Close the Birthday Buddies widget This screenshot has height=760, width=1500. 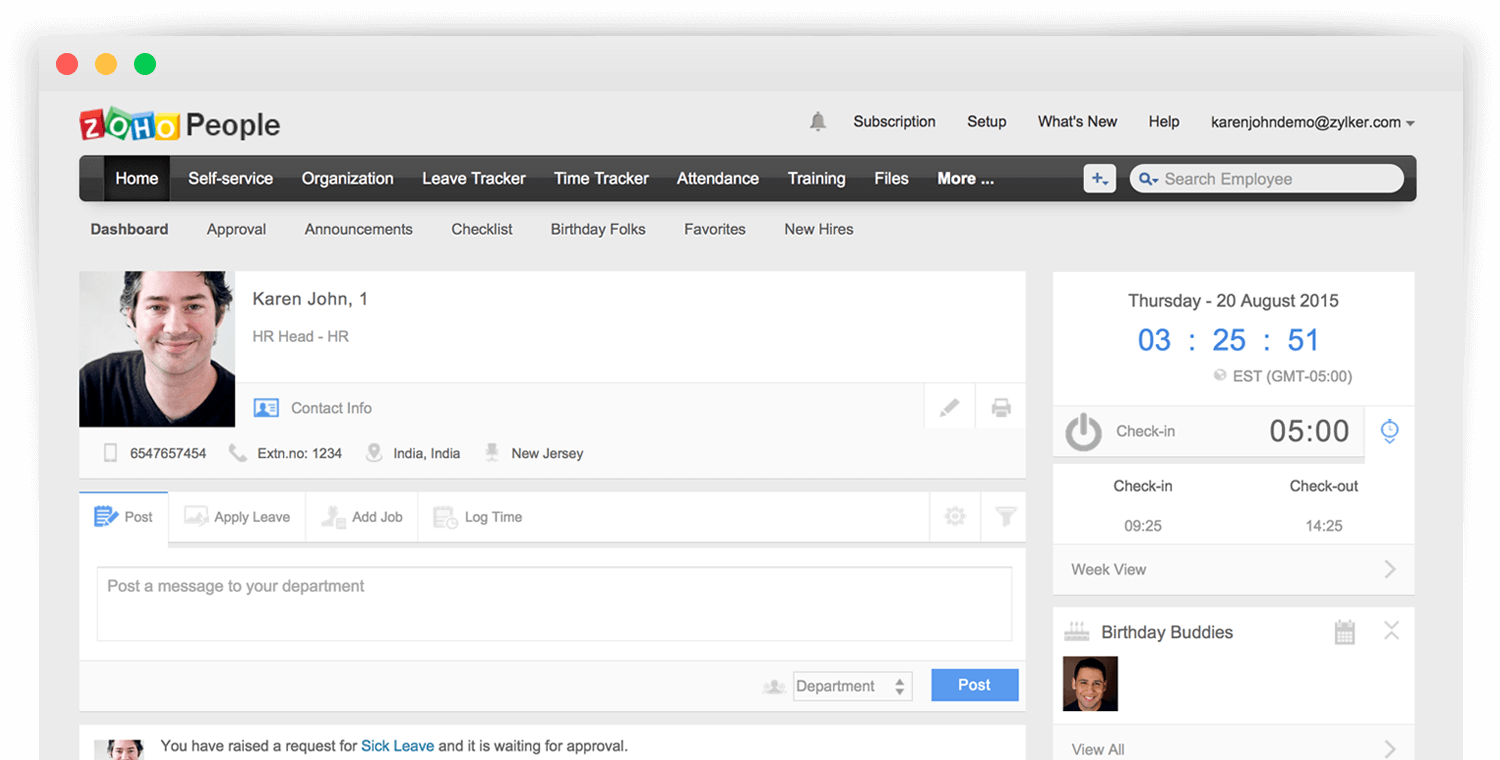[x=1391, y=631]
